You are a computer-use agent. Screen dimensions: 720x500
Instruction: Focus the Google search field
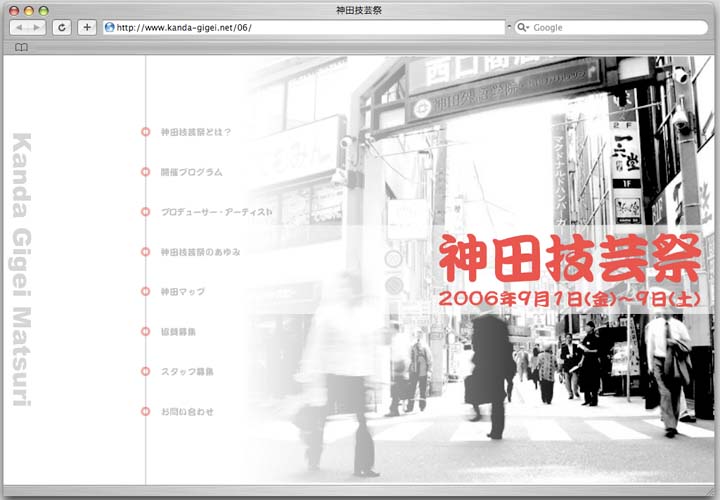[615, 27]
